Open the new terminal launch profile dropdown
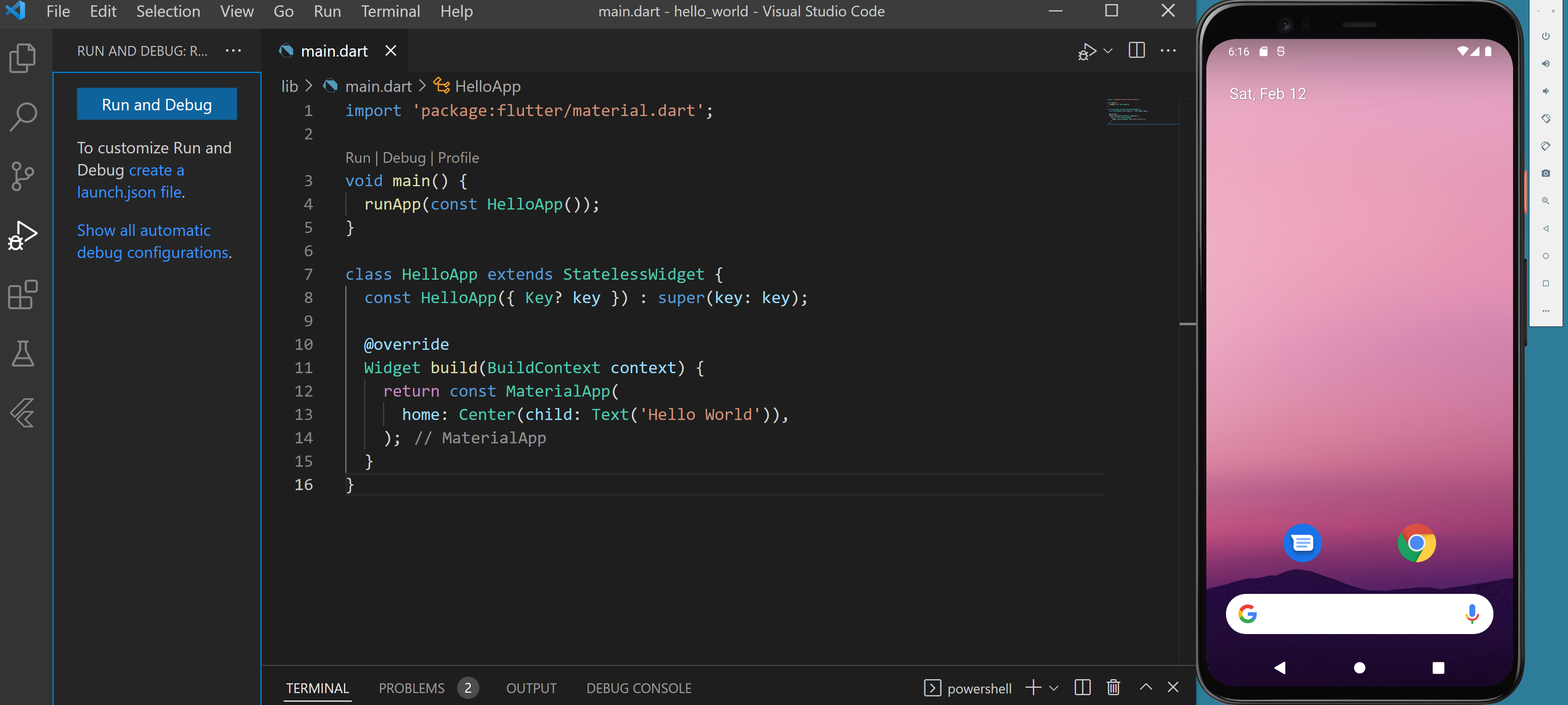This screenshot has height=705, width=1568. pyautogui.click(x=1054, y=688)
